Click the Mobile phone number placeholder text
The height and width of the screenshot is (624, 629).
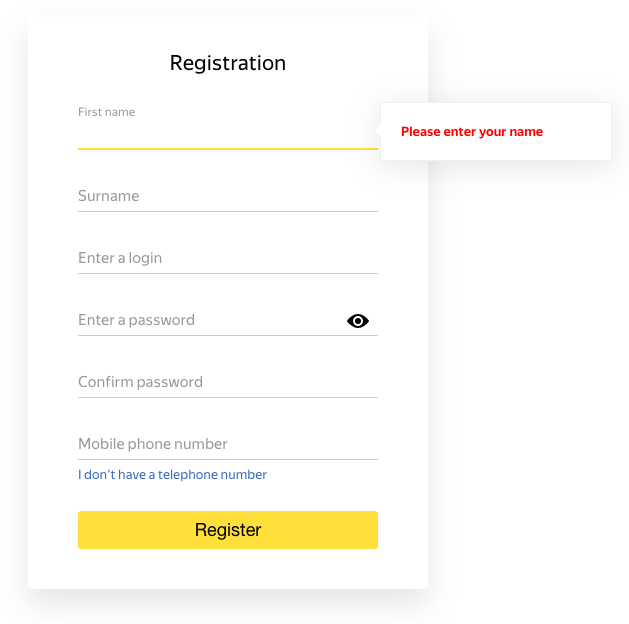153,444
